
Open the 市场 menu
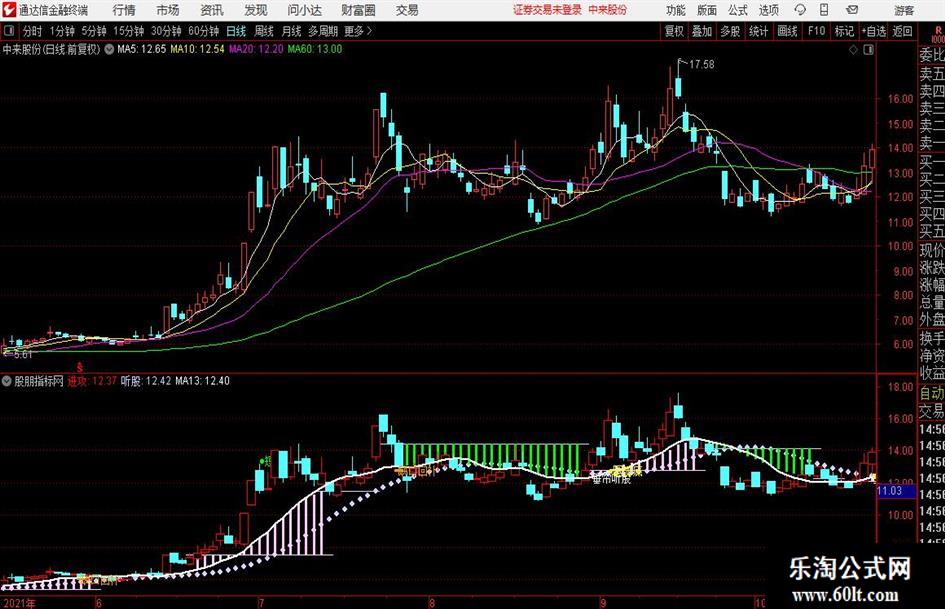168,10
